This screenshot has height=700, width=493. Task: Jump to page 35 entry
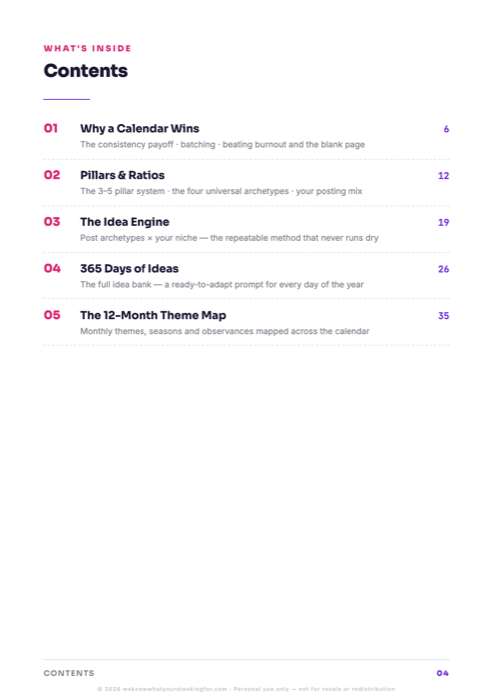coord(443,316)
